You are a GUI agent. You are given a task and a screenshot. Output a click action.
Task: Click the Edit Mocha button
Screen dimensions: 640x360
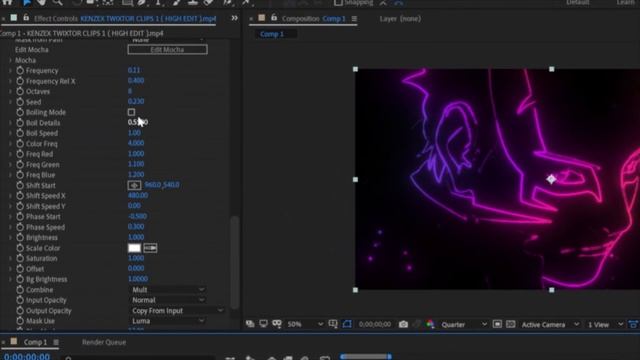pyautogui.click(x=167, y=49)
